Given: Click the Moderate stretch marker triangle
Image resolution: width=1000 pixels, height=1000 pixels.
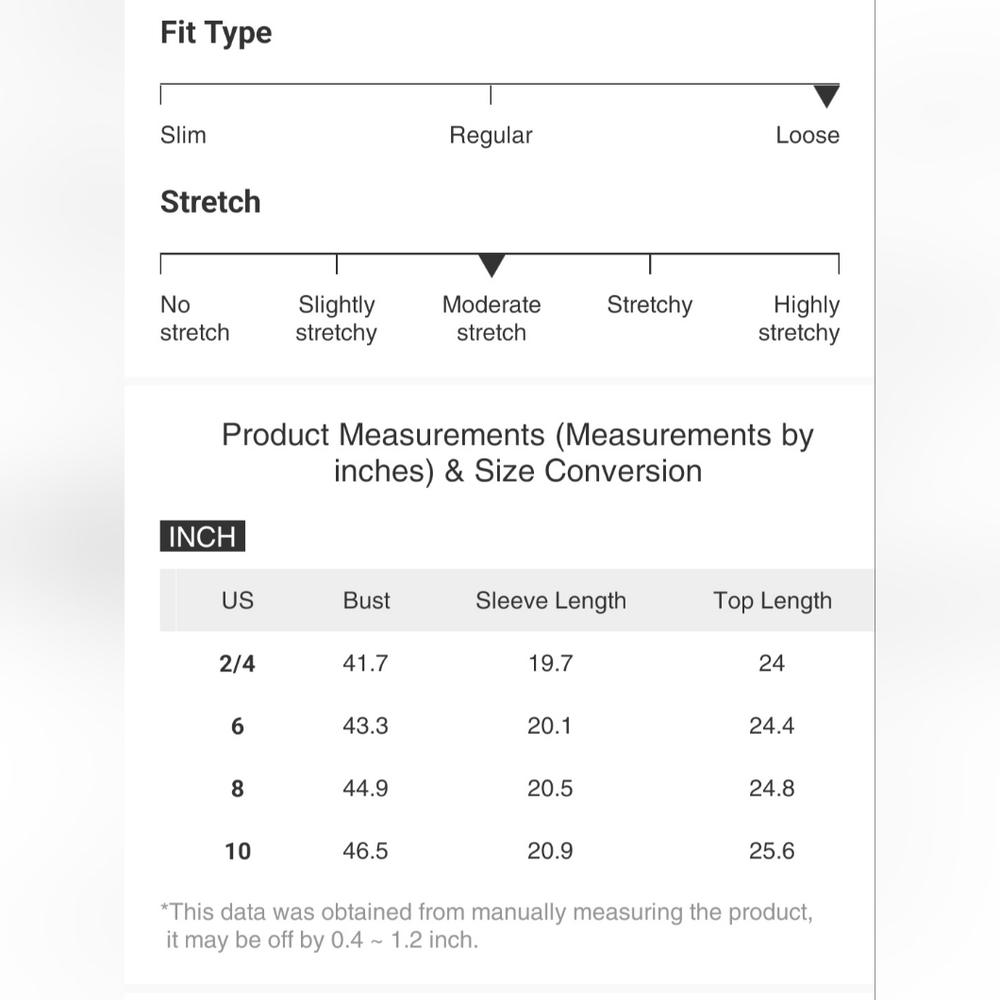Looking at the screenshot, I should [x=491, y=265].
